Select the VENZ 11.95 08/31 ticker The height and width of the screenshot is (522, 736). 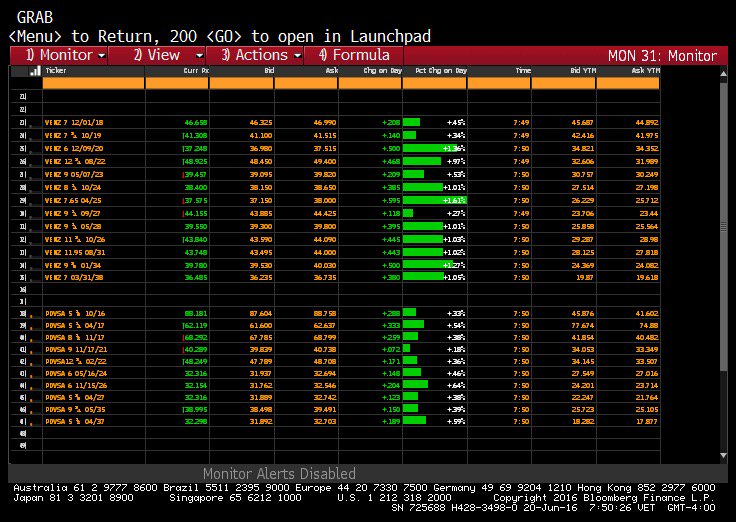click(x=75, y=253)
